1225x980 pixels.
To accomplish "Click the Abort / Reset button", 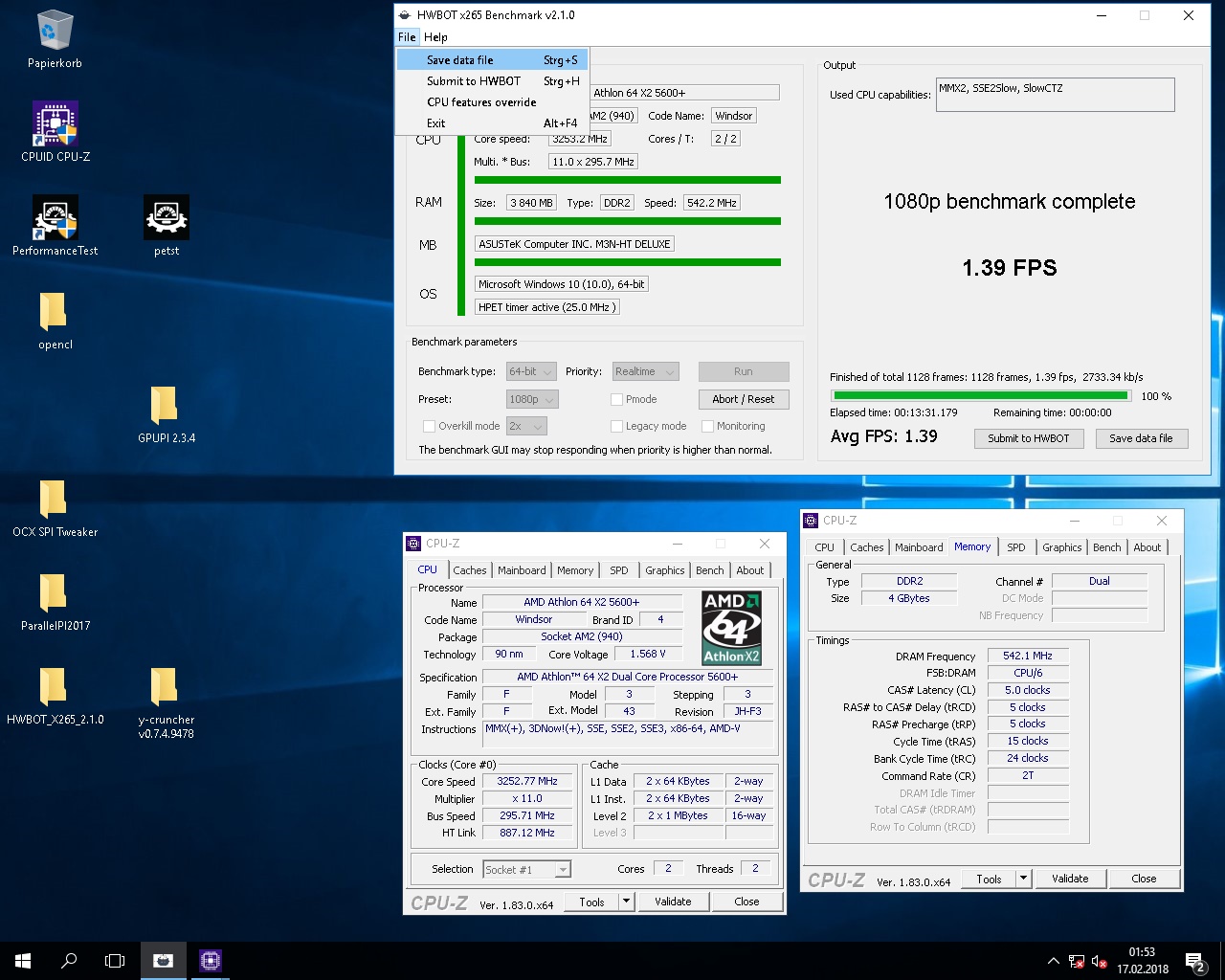I will [744, 399].
